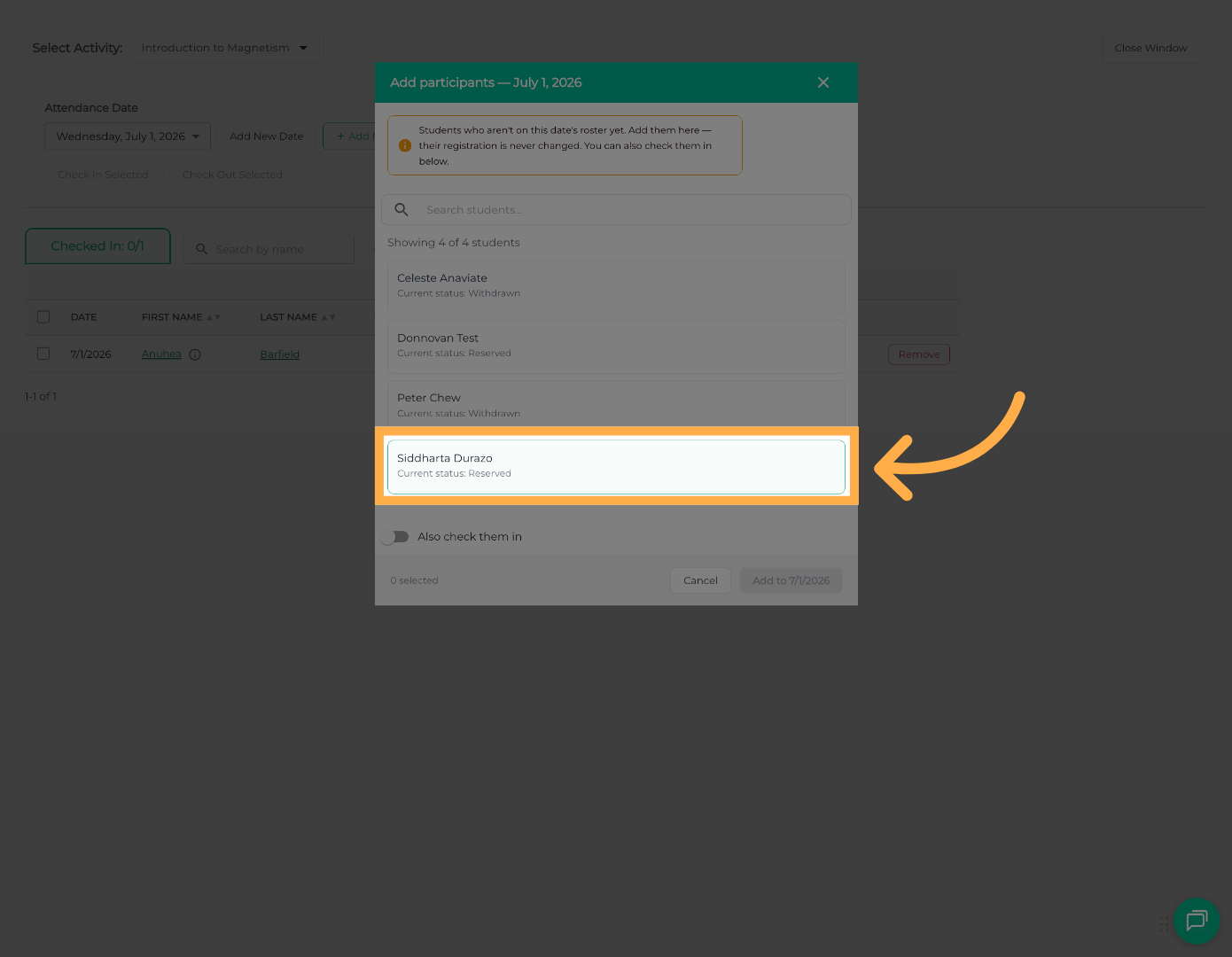Remove the Anuhea Barfield row

[919, 354]
